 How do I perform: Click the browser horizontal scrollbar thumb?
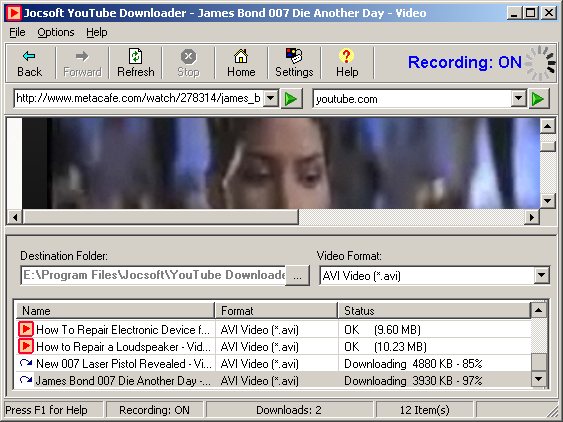coord(160,217)
